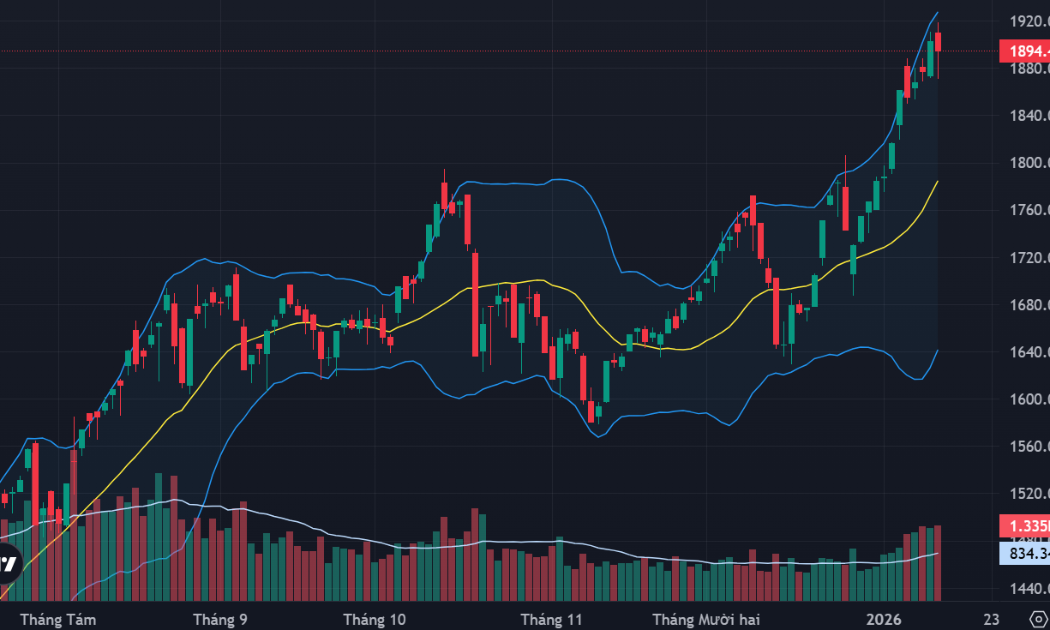Click the red 1894 current price label
Screen dimensions: 1050x630
(x=1024, y=51)
